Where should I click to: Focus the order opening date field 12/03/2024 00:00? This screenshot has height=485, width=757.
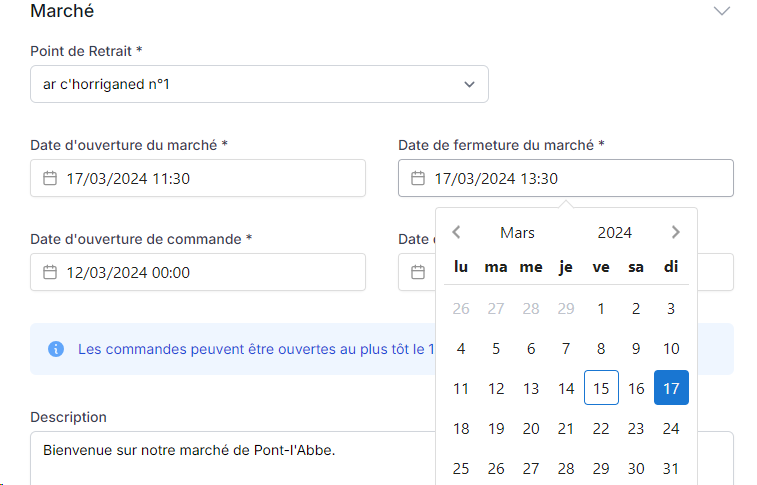198,272
